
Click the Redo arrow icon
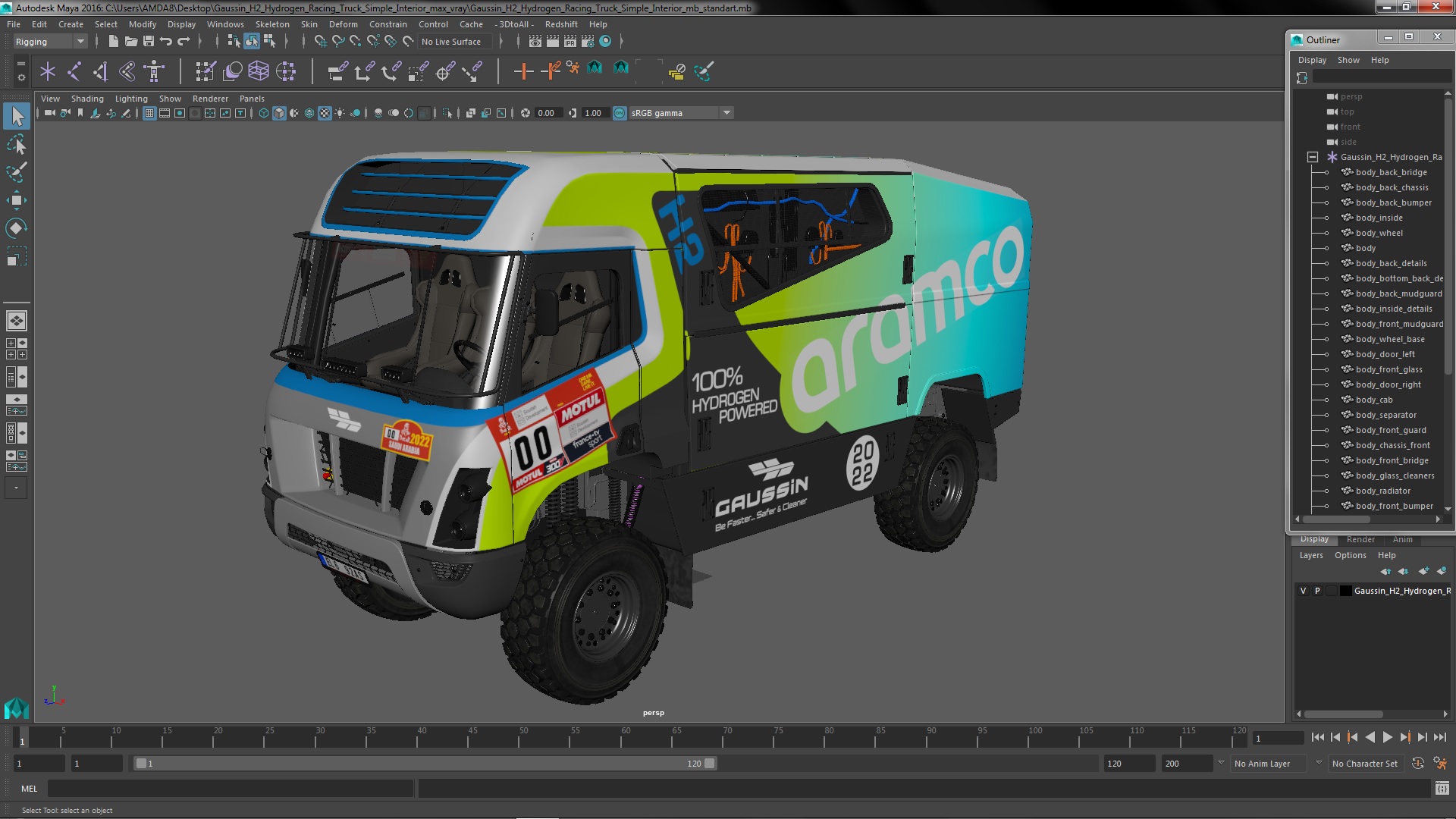[184, 41]
